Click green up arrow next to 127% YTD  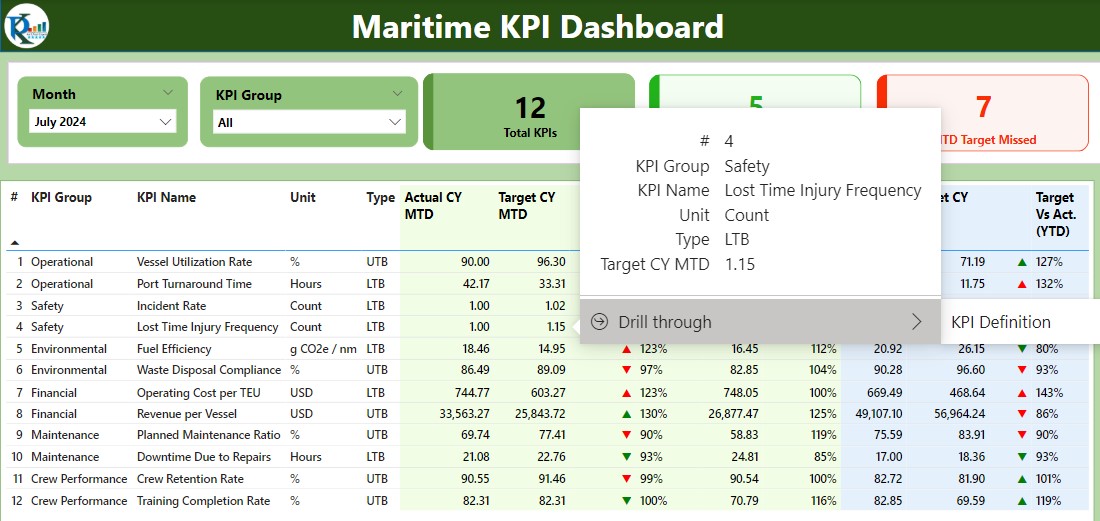(x=1022, y=262)
